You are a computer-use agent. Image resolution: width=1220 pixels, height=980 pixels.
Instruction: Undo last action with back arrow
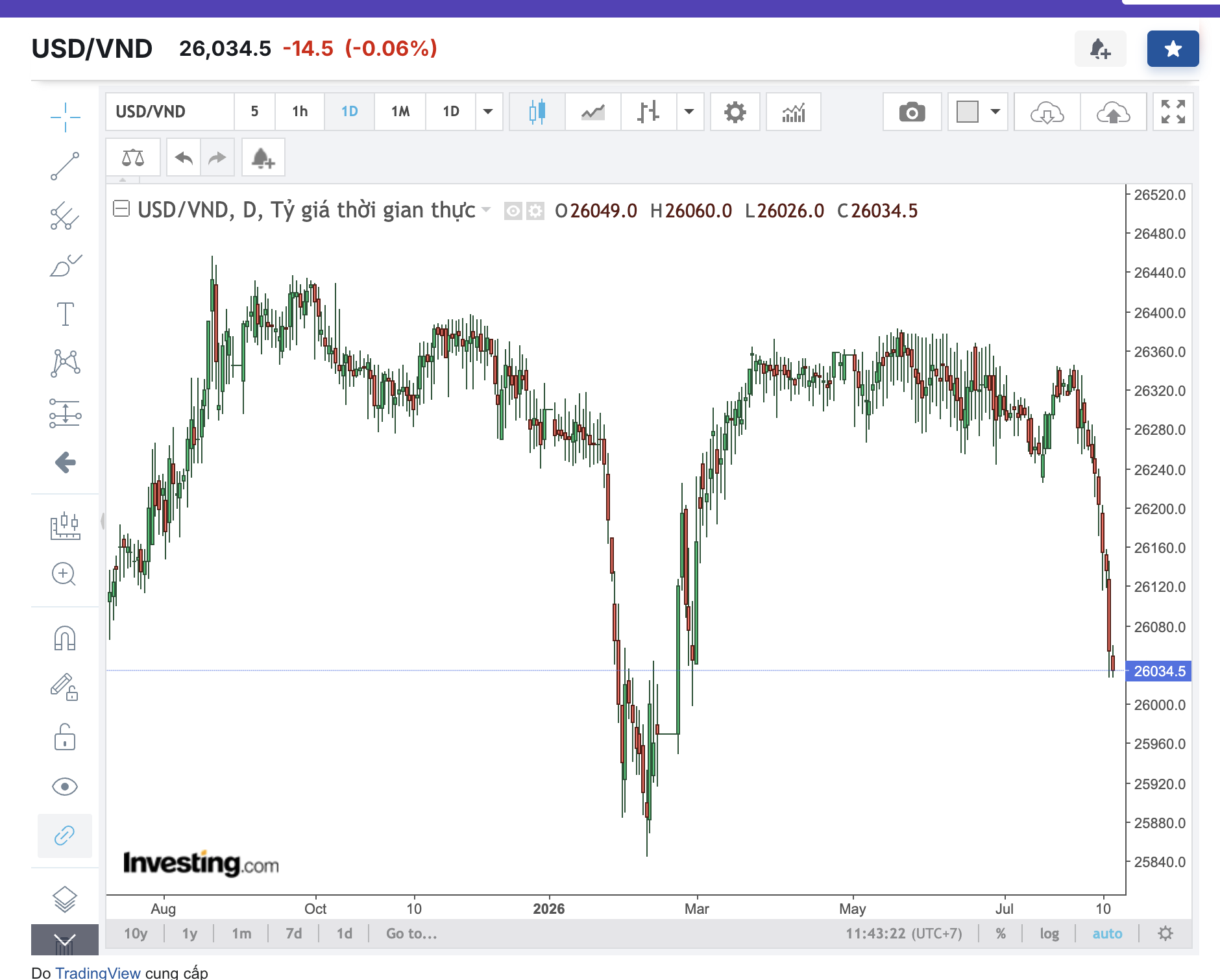[184, 158]
